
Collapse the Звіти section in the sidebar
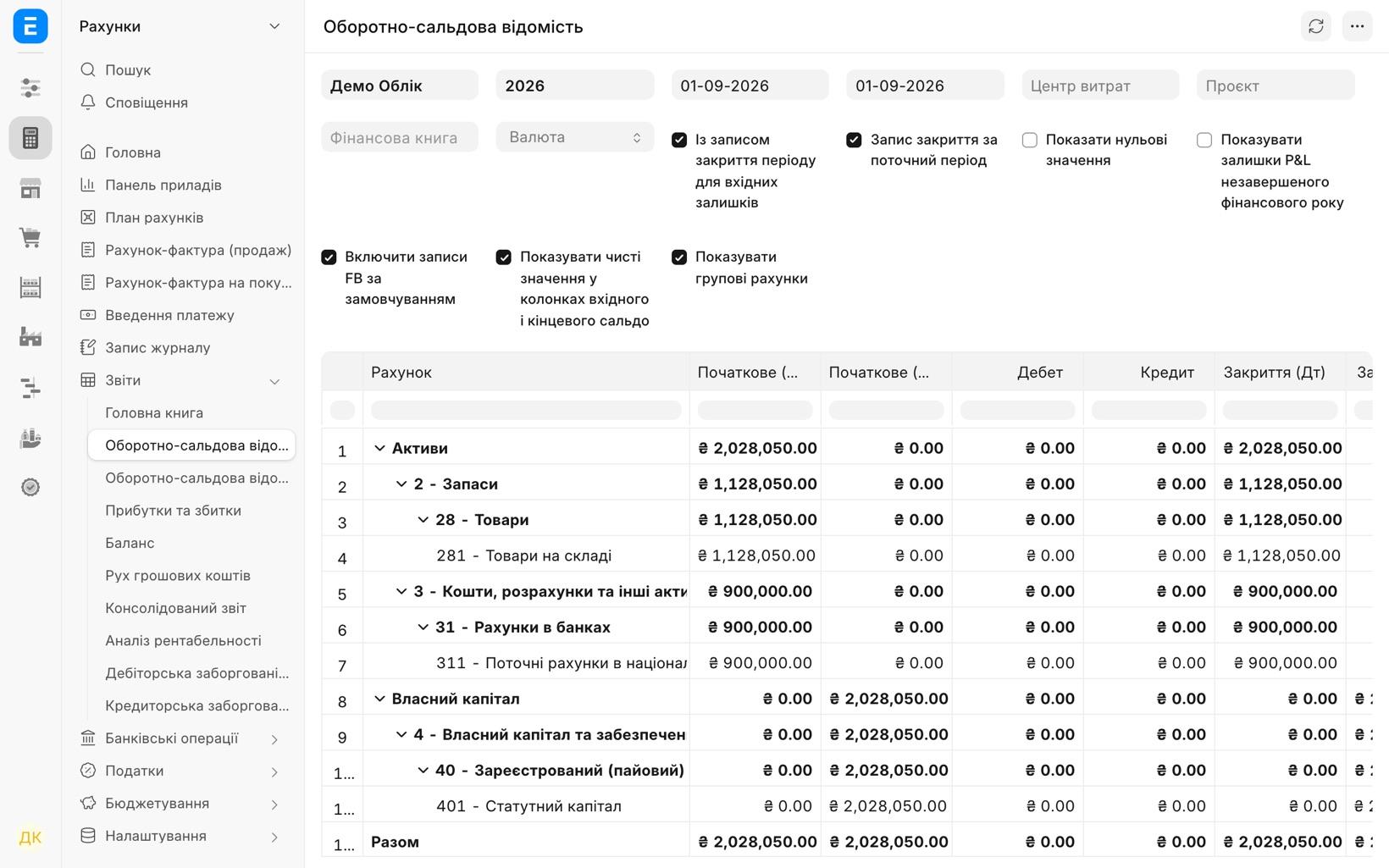tap(274, 381)
